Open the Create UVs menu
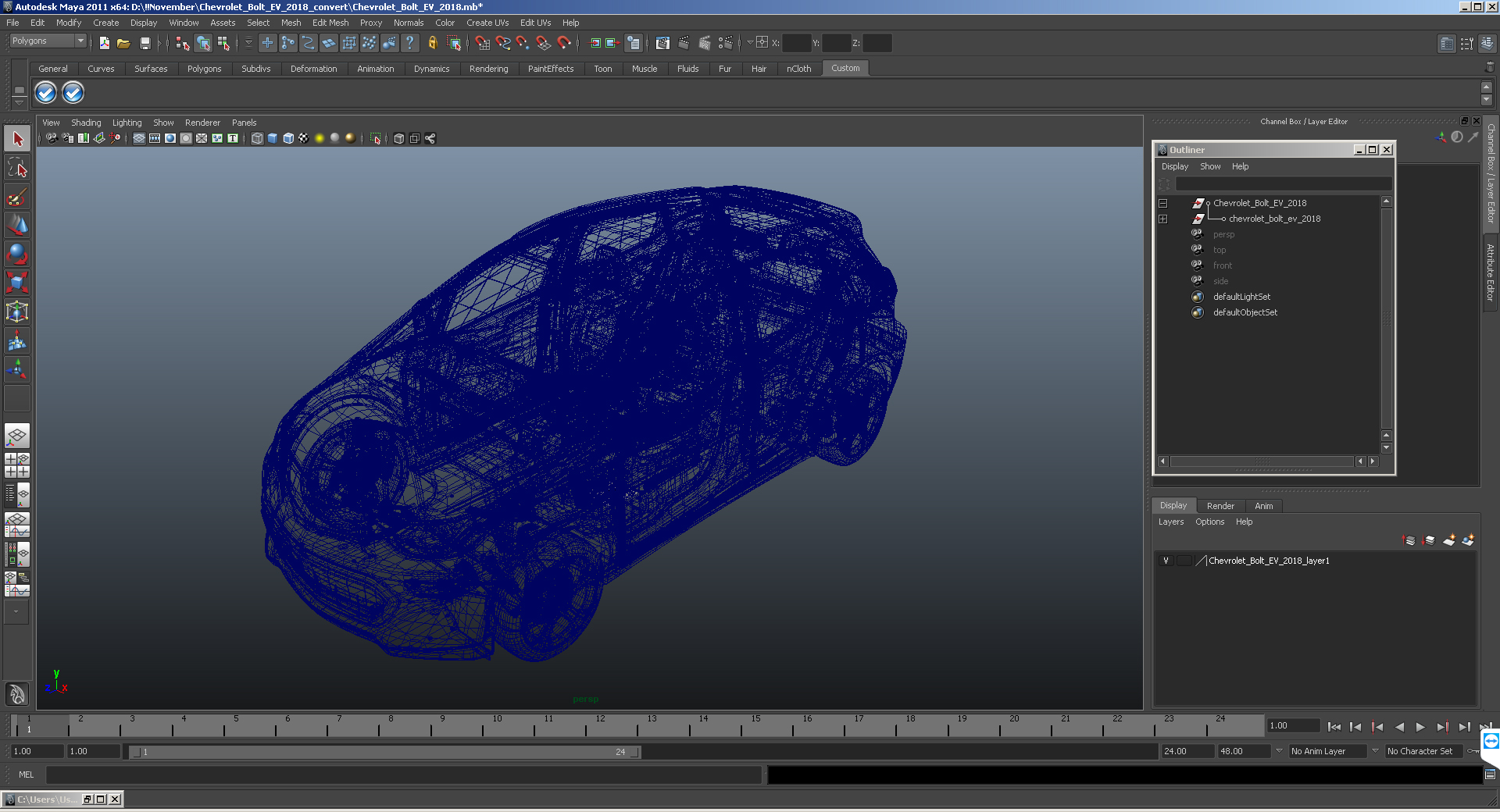Viewport: 1500px width, 812px height. pos(487,23)
